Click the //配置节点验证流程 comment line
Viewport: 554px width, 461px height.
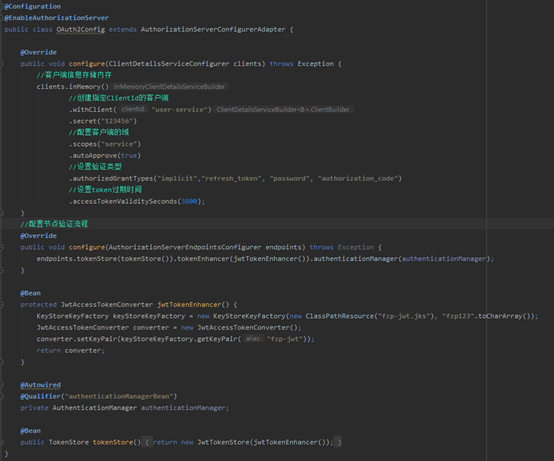pyautogui.click(x=54, y=224)
